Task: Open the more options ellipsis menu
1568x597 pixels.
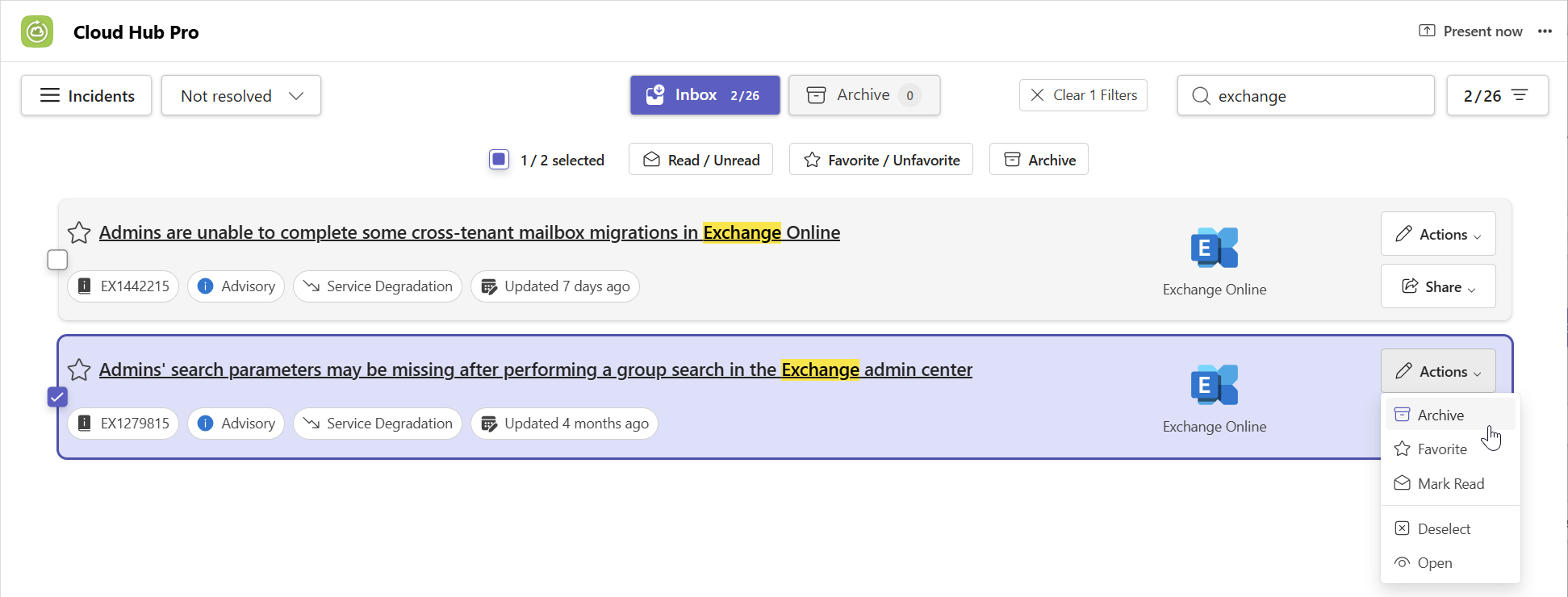Action: tap(1545, 31)
